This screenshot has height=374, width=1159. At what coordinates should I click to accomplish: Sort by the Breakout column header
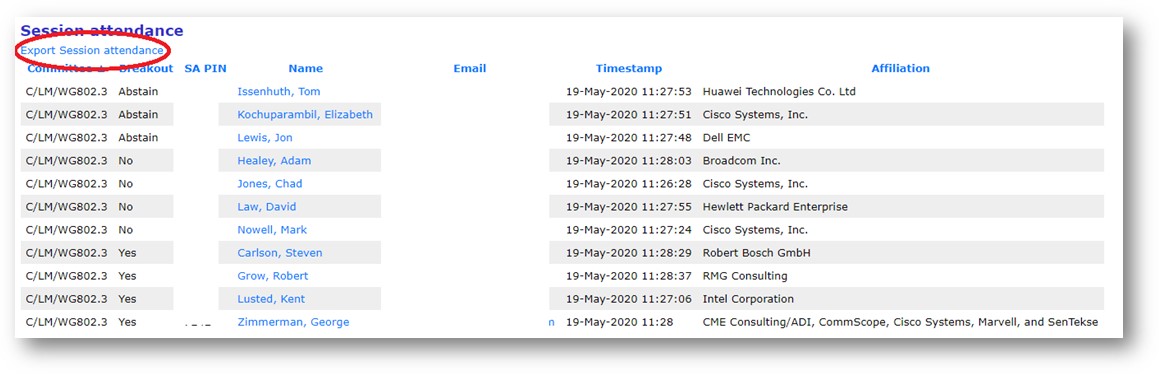[x=146, y=68]
